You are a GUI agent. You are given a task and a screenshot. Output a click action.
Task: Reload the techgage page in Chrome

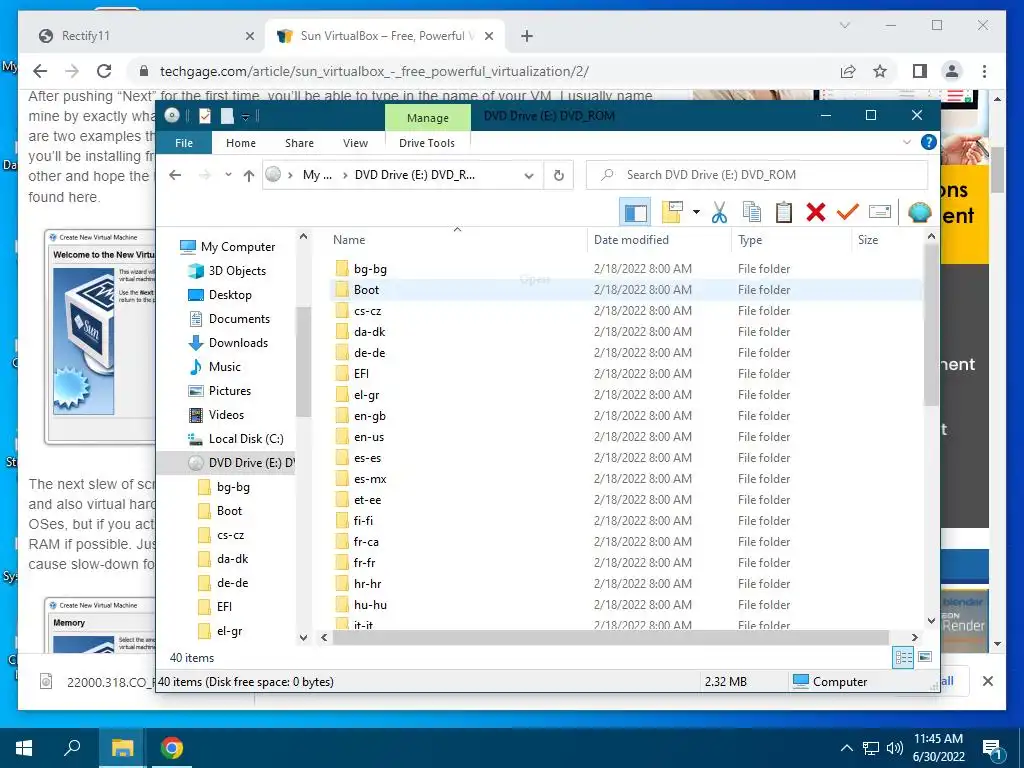coord(103,71)
